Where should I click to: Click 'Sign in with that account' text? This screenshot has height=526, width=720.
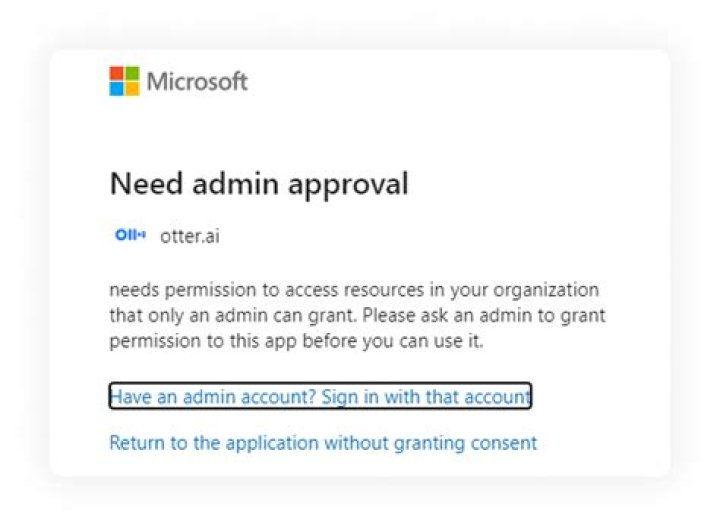click(426, 397)
